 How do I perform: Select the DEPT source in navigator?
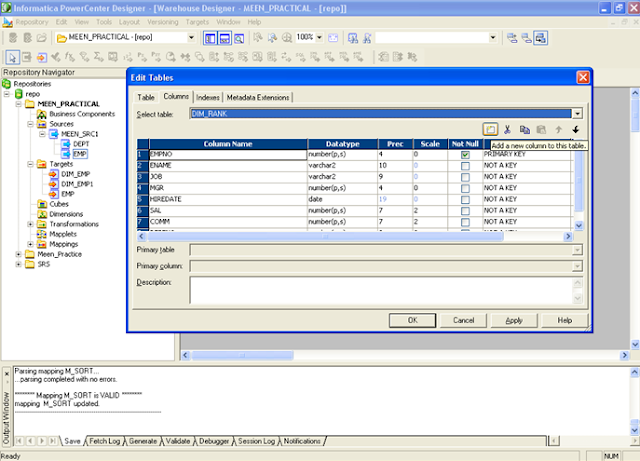click(x=81, y=144)
